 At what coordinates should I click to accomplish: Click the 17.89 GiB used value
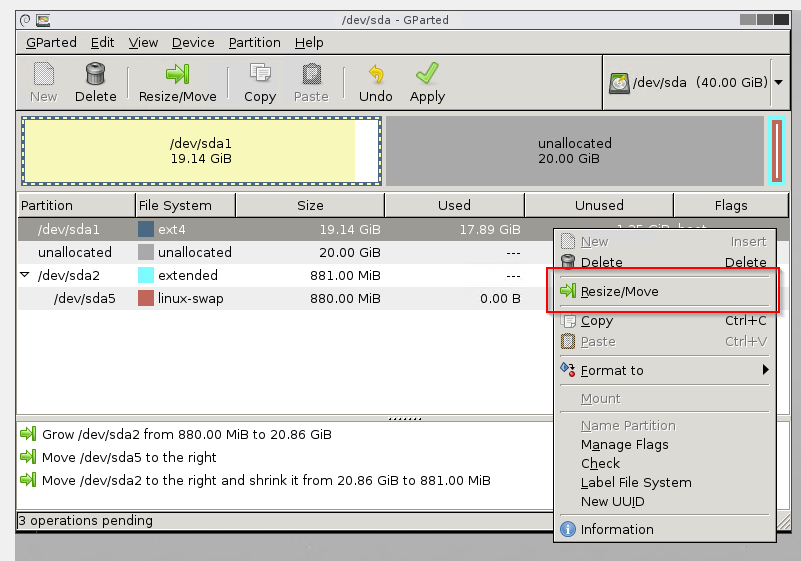(x=490, y=229)
